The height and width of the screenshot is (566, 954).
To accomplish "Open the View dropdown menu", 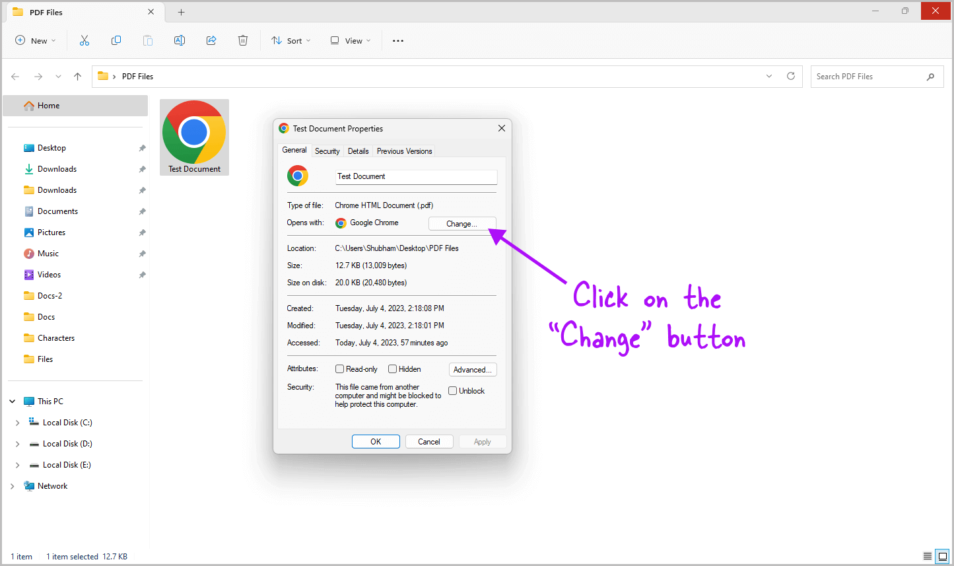I will (350, 41).
